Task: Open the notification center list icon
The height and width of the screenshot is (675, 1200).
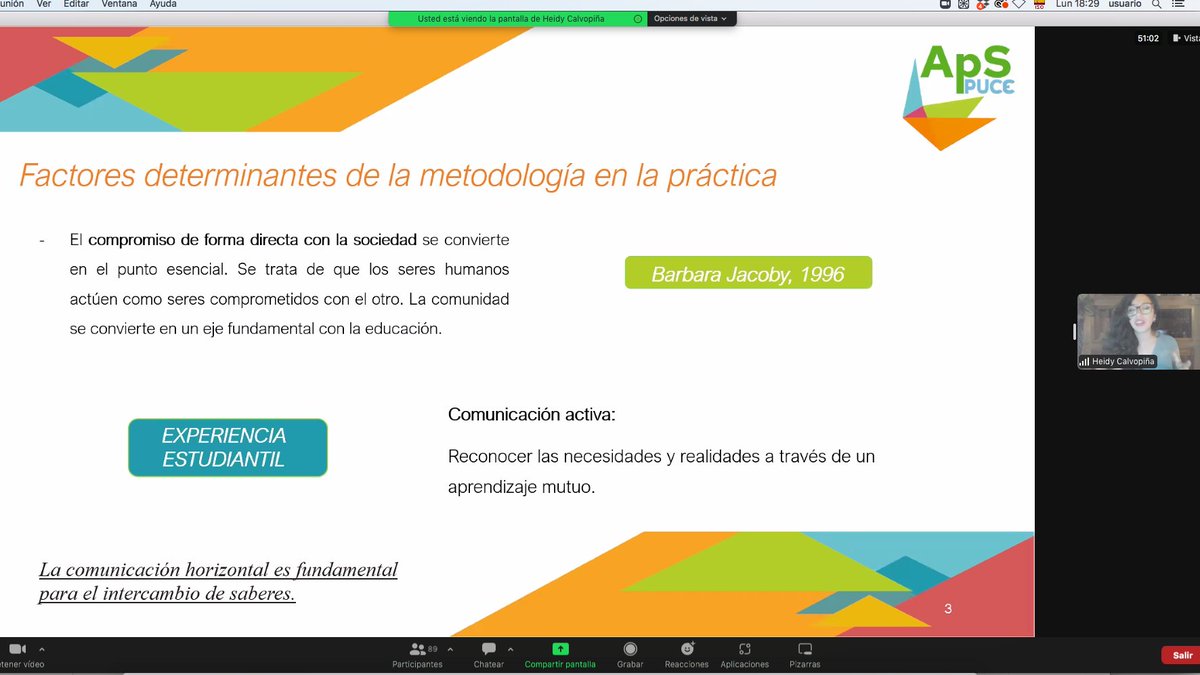Action: coord(1177,4)
